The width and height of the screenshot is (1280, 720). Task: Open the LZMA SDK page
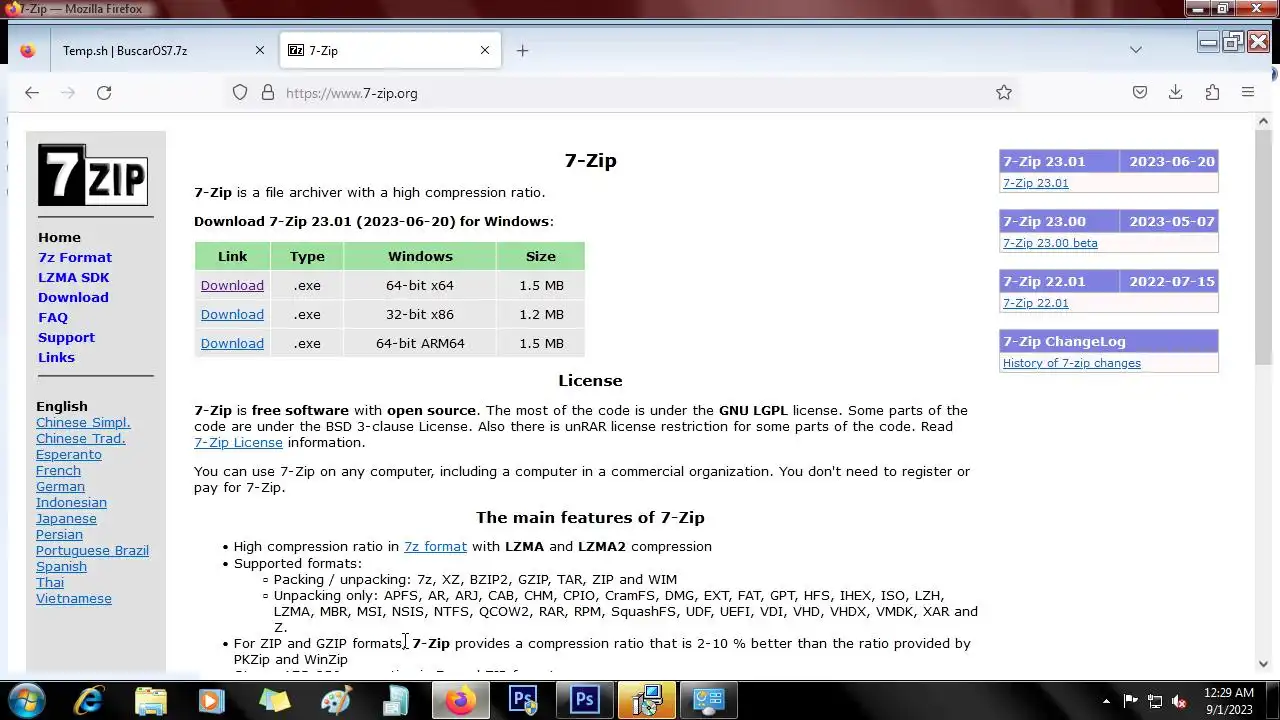point(74,278)
